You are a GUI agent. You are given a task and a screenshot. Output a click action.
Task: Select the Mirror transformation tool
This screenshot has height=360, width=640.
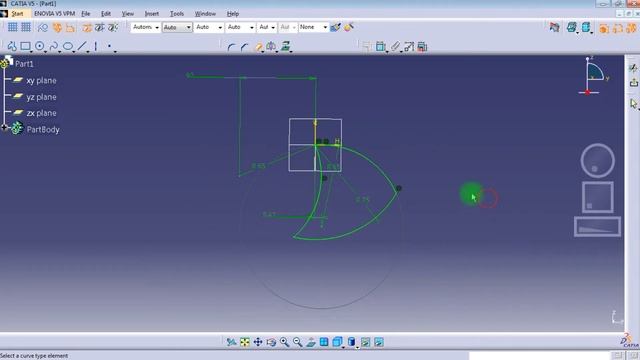[271, 47]
